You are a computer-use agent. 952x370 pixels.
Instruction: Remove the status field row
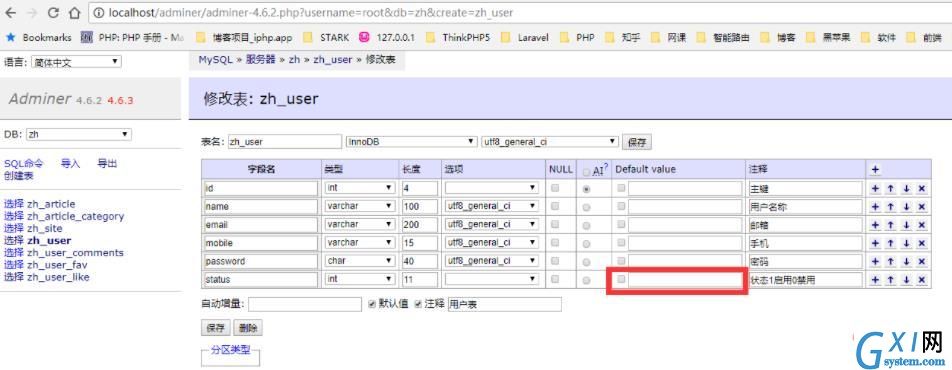[922, 279]
